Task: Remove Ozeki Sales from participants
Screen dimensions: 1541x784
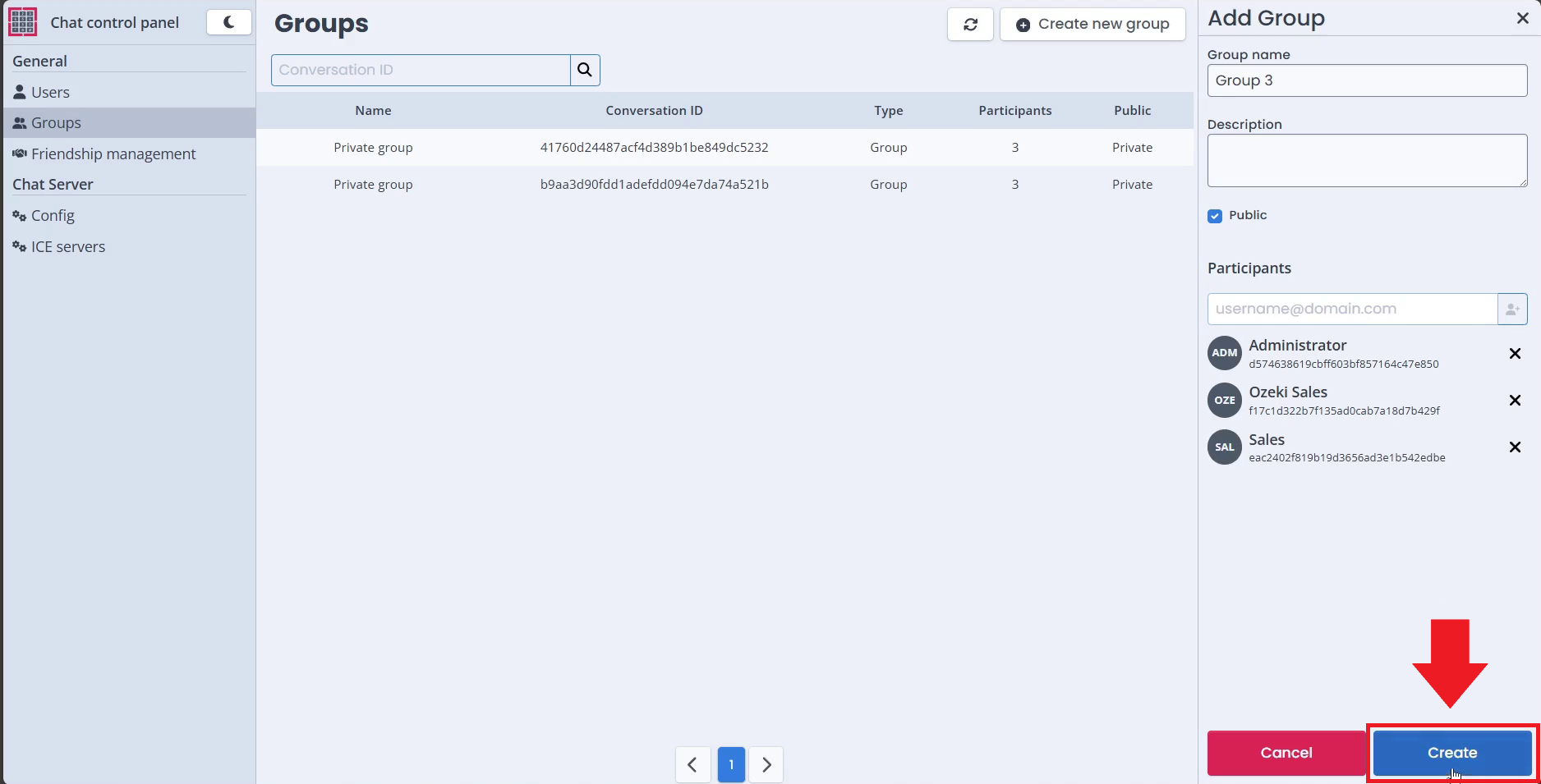Action: [1515, 401]
